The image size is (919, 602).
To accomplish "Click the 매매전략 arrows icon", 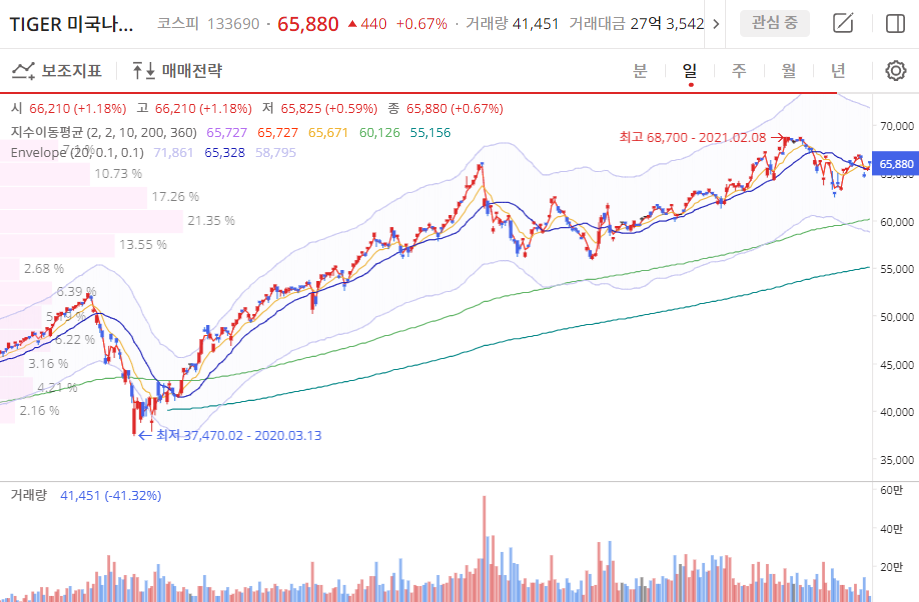I will (x=143, y=71).
